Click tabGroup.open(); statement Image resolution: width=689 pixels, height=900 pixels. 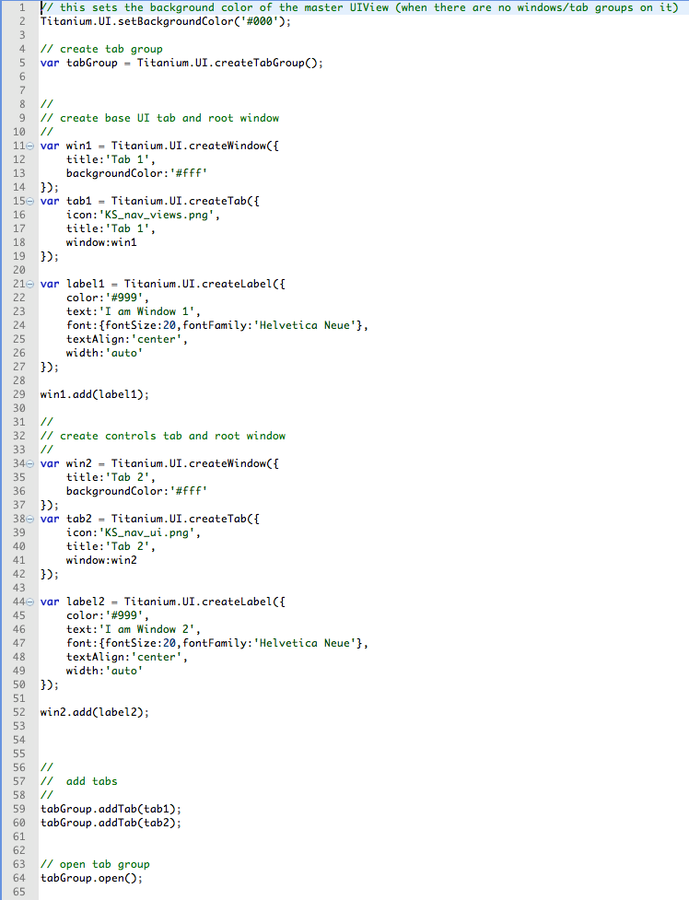[91, 878]
